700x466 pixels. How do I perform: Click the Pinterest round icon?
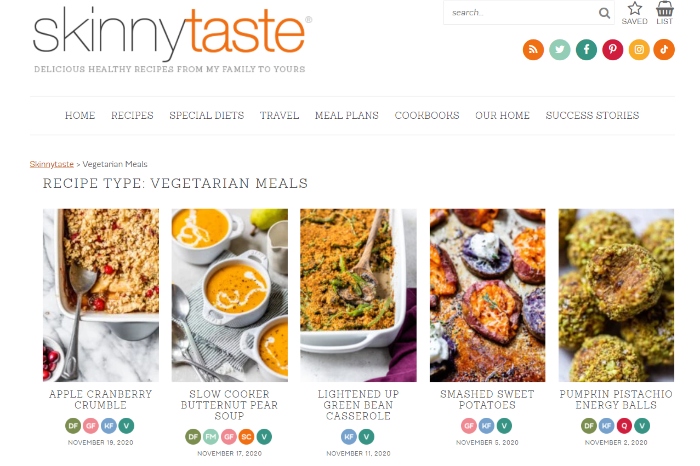coord(612,50)
